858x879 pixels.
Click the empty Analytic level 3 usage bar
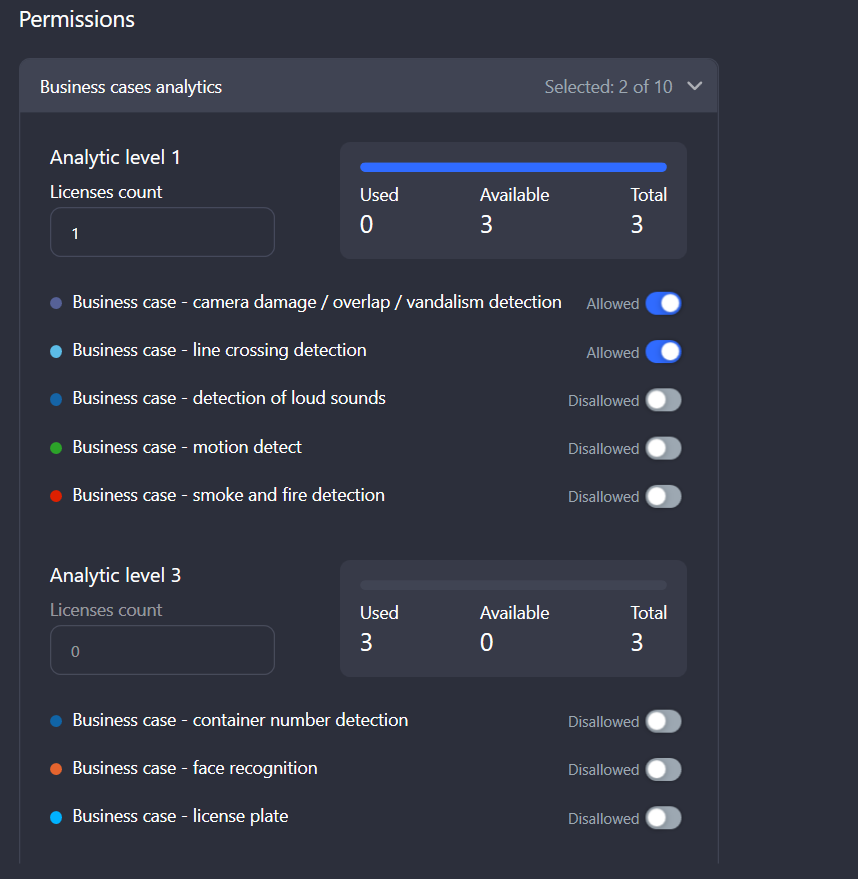coord(513,585)
